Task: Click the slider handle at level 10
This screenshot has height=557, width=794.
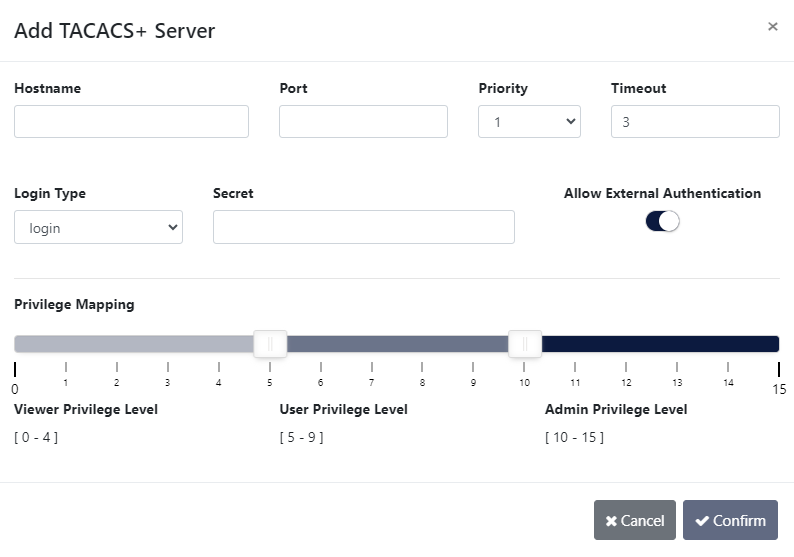Action: pos(525,344)
